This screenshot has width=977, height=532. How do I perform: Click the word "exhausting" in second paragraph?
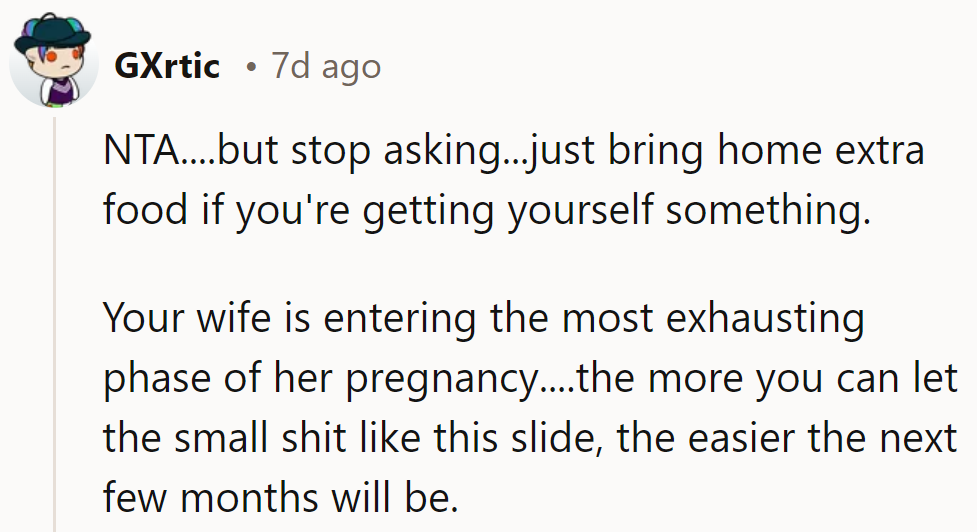(x=765, y=320)
